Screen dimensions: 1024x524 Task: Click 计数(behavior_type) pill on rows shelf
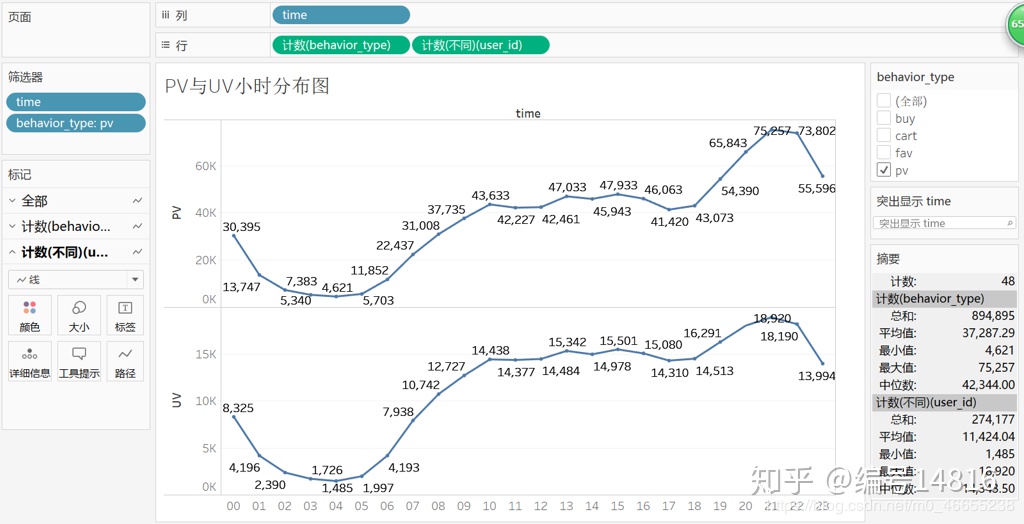coord(342,45)
